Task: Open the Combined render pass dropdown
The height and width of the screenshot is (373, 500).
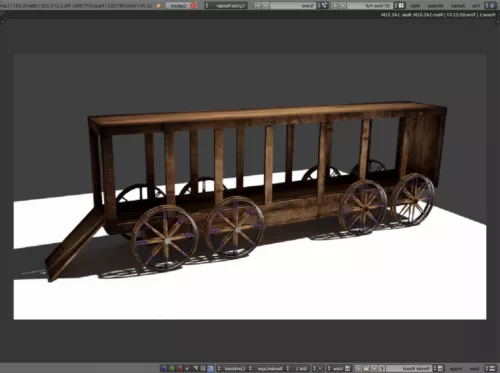Action: point(232,369)
